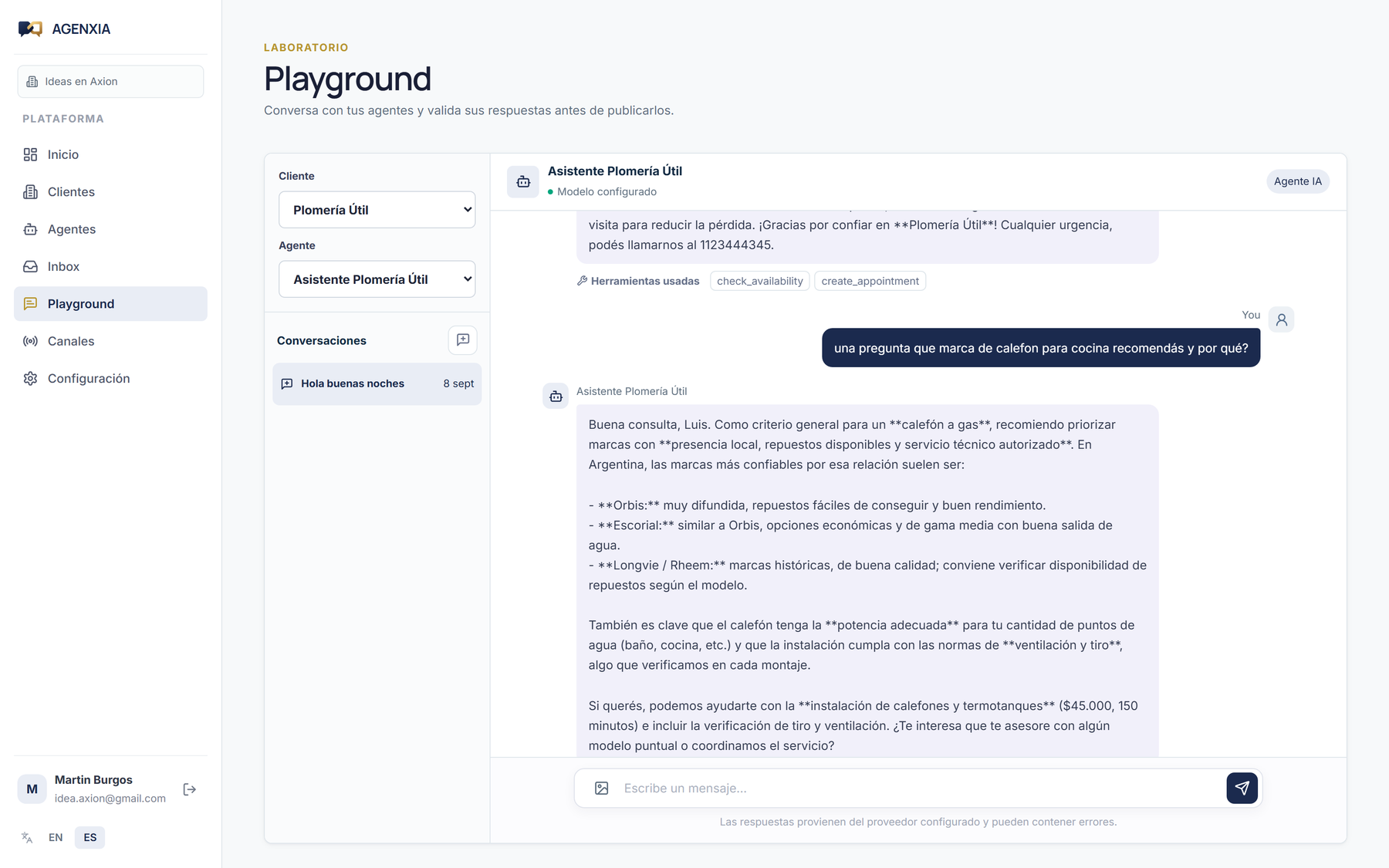Expand the Agente dropdown Asistente Plomería Útil
This screenshot has width=1389, height=868.
tap(377, 279)
